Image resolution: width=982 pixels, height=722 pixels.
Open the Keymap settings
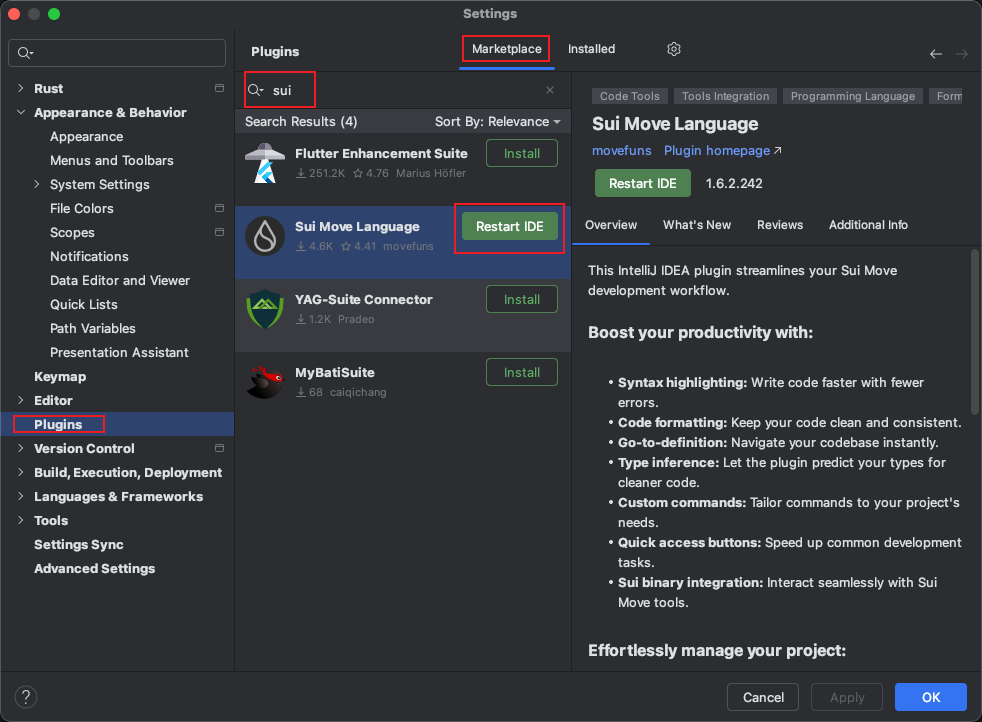[x=59, y=376]
